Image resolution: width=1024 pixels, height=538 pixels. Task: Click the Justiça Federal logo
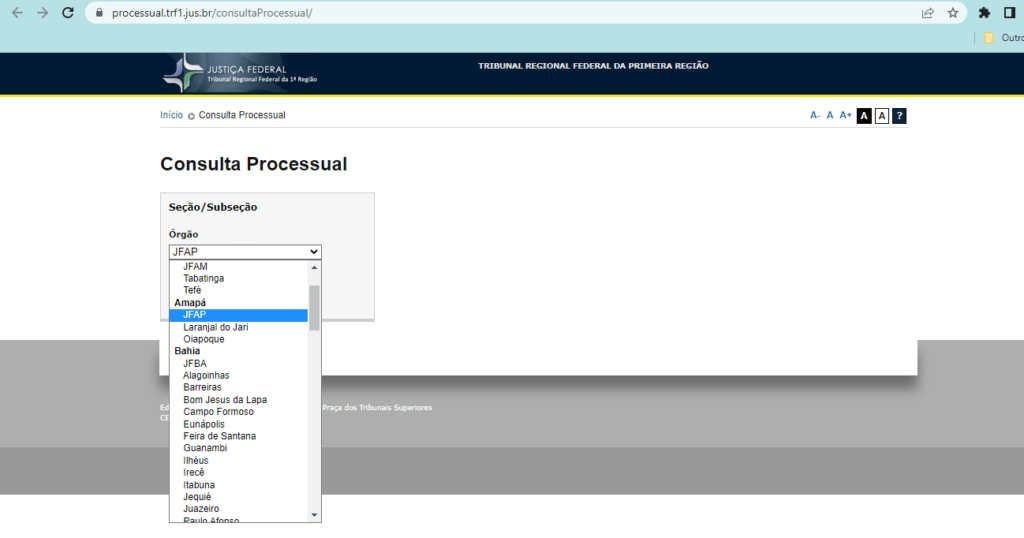pos(241,72)
